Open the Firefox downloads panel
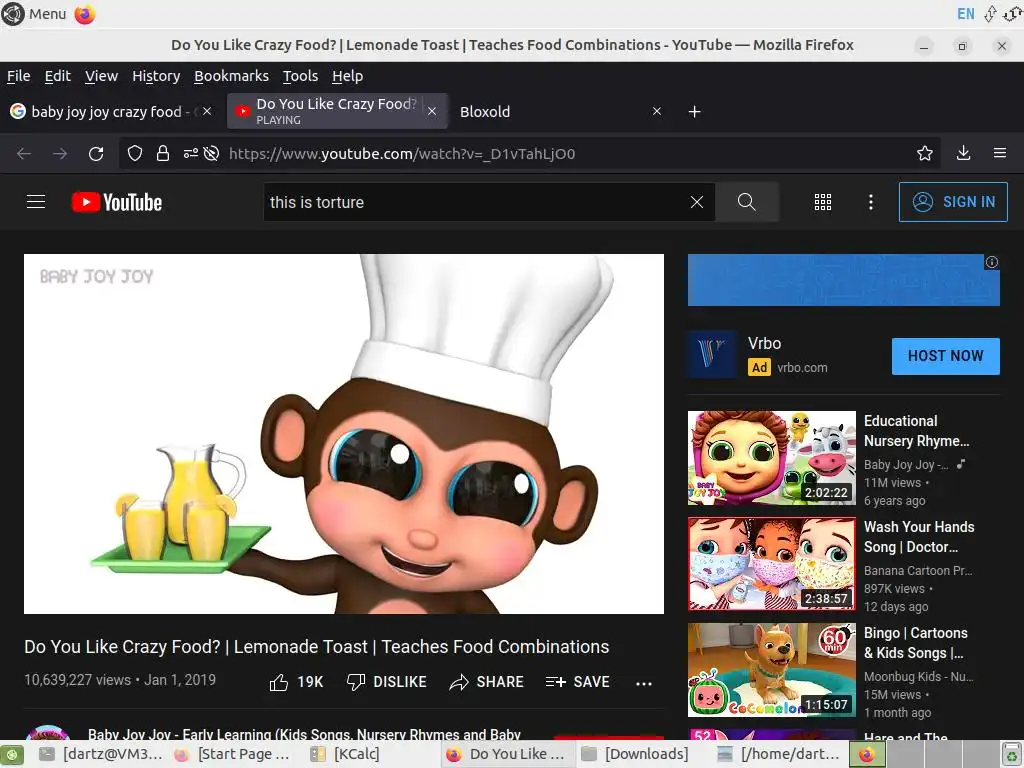Screen dimensions: 1024x768 pos(963,153)
